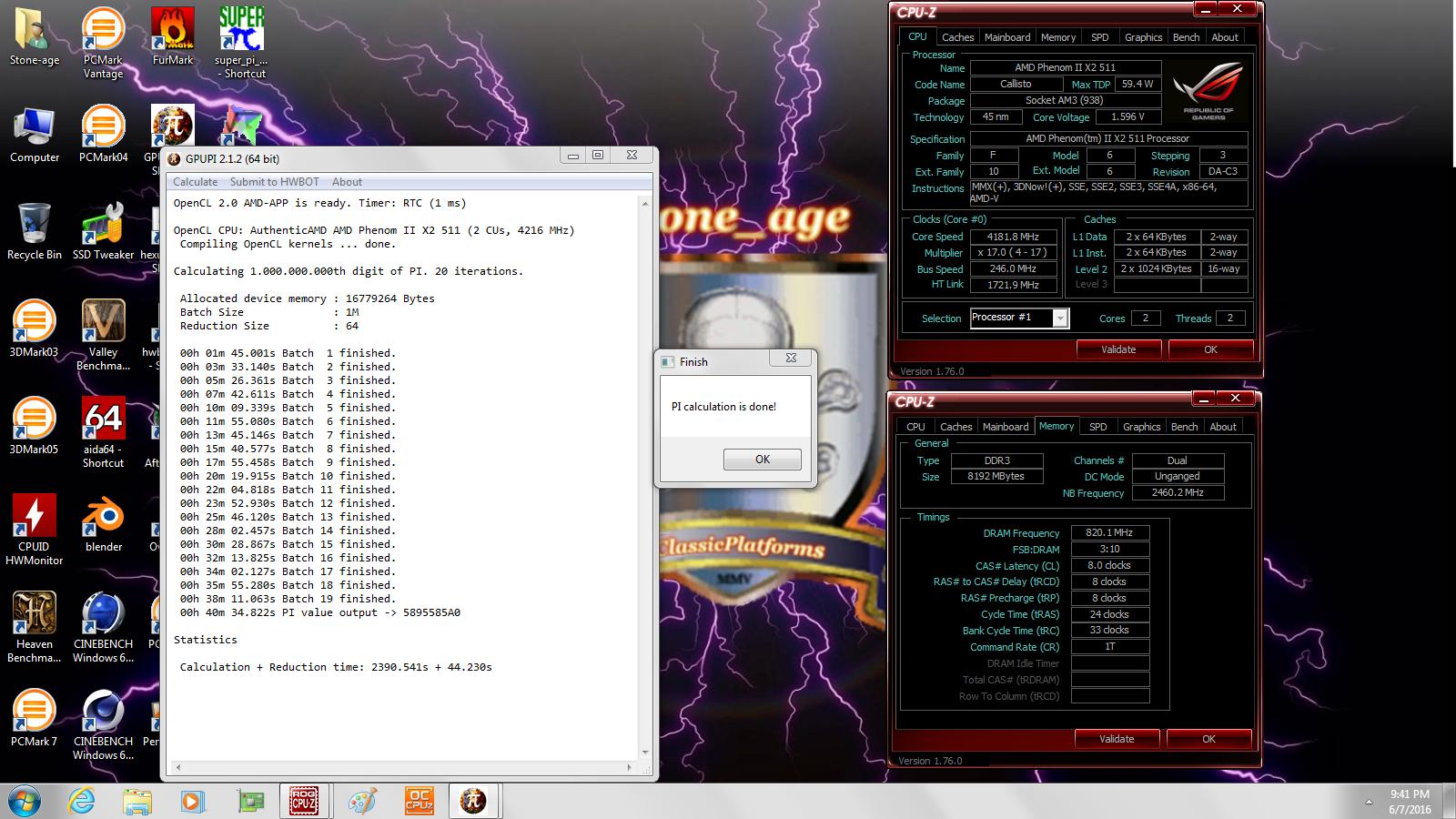Screen dimensions: 1456x819
Task: Open the Computer desktop icon
Action: point(35,135)
